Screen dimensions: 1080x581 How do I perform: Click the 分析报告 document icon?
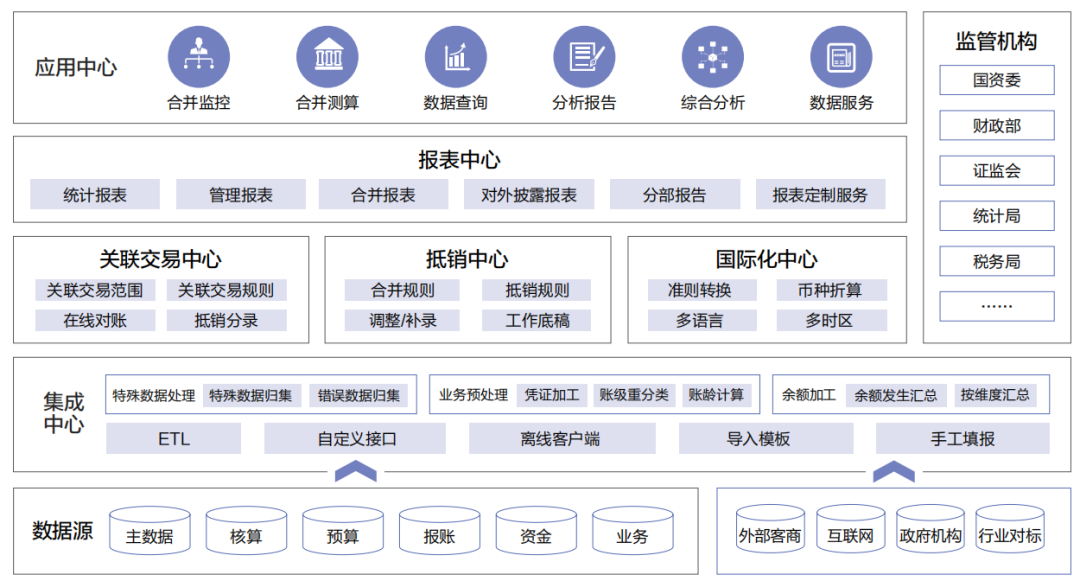584,56
